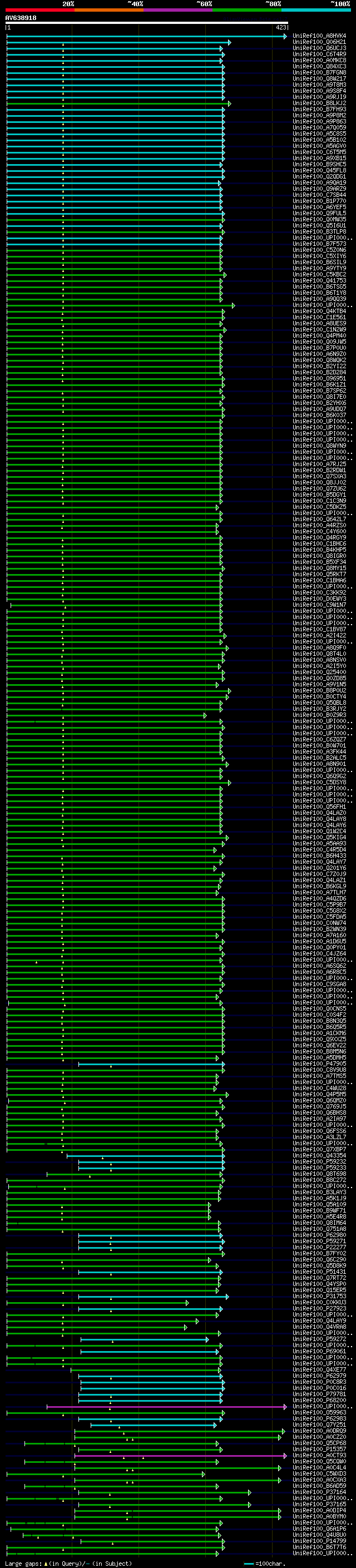Open hit UniRef100_A8HVK4
Image resolution: width=356 pixels, height=1568 pixels.
point(319,36)
